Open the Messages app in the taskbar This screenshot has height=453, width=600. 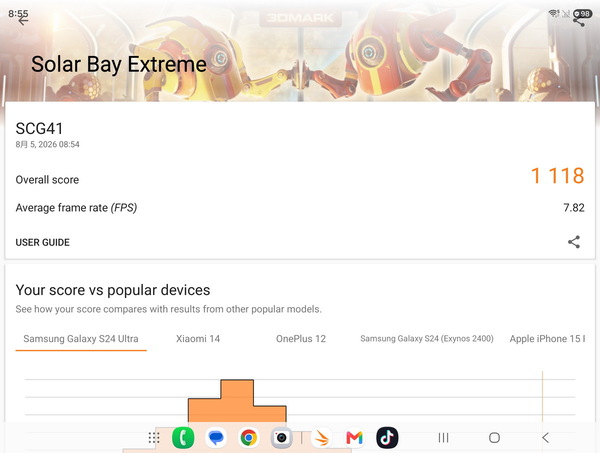pos(216,438)
